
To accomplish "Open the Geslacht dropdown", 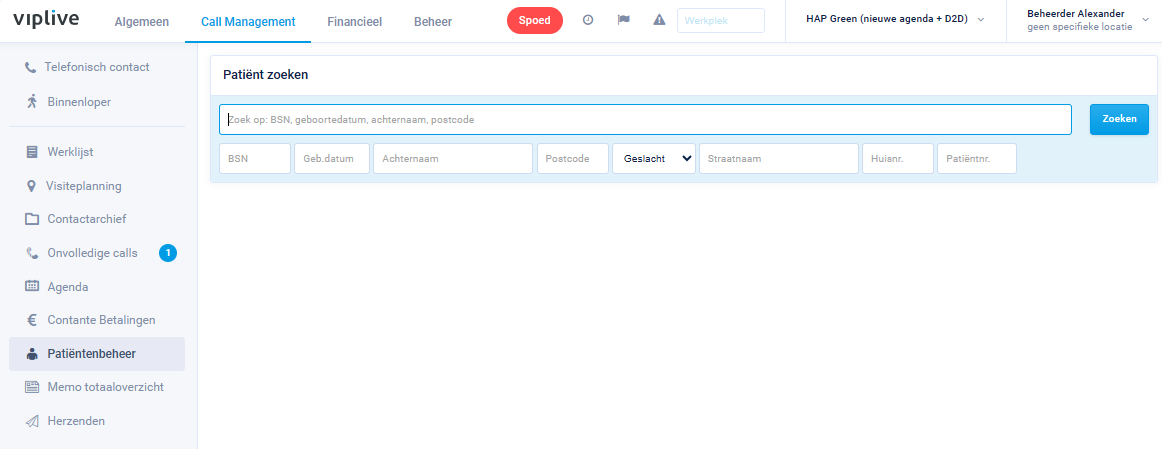I will (654, 158).
